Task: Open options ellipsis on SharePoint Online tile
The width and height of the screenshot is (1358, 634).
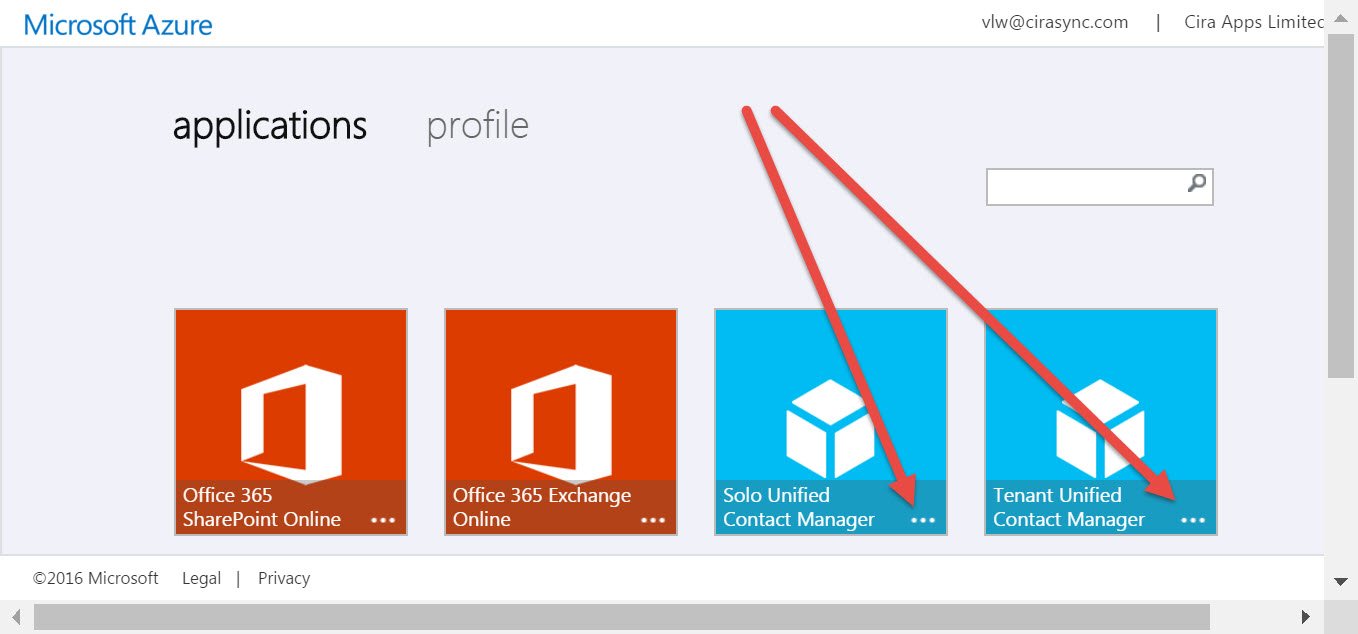Action: (383, 520)
